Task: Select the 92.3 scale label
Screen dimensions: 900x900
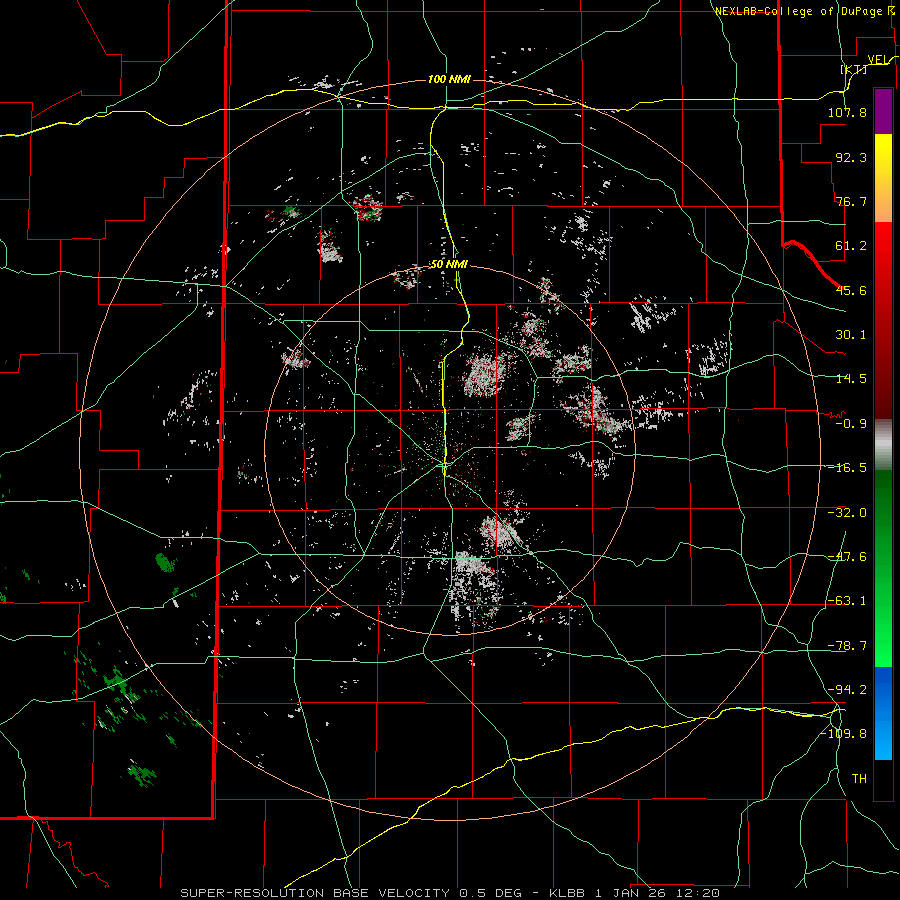Action: pyautogui.click(x=851, y=157)
